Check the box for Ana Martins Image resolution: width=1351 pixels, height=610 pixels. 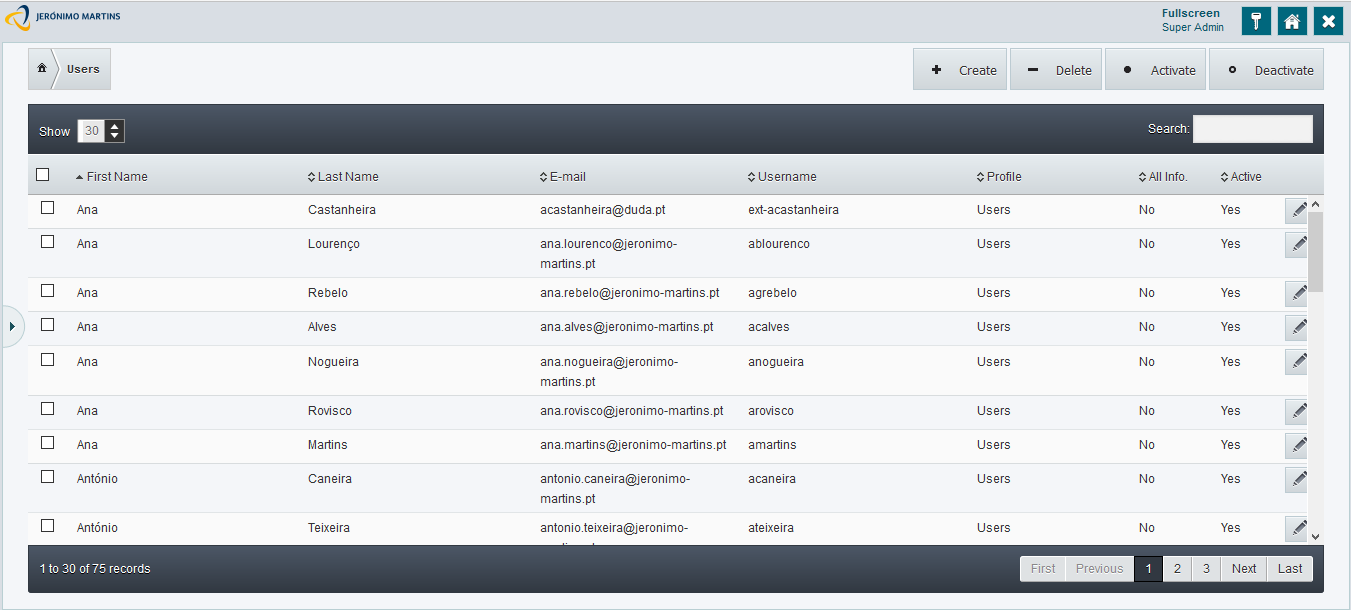pyautogui.click(x=47, y=443)
